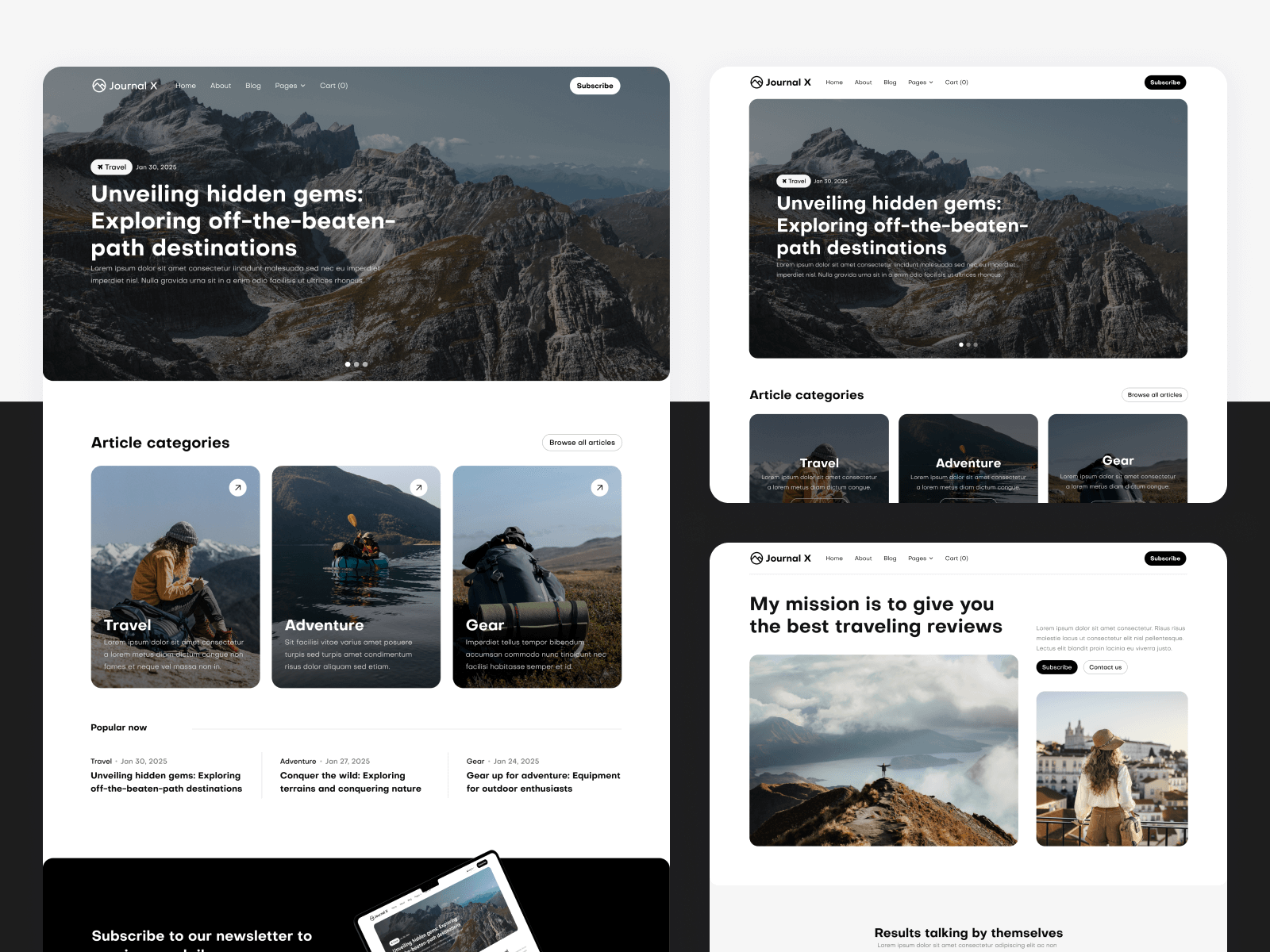The height and width of the screenshot is (952, 1270).
Task: Click 'Results talking by themselves' heading
Action: coord(968,933)
